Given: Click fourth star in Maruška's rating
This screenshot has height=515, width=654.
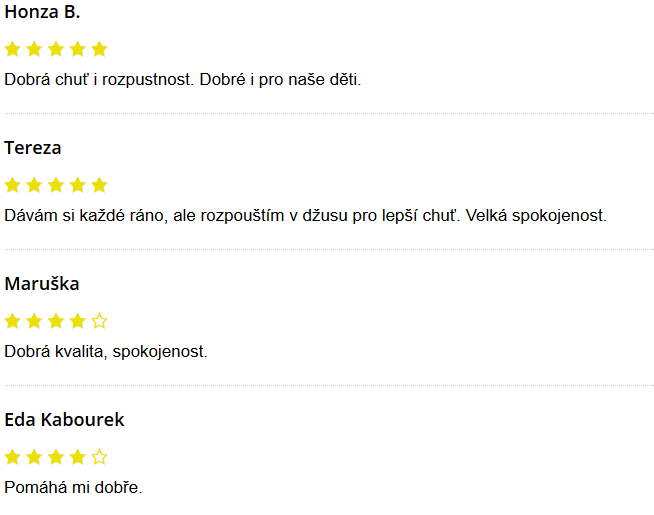Looking at the screenshot, I should 78,321.
